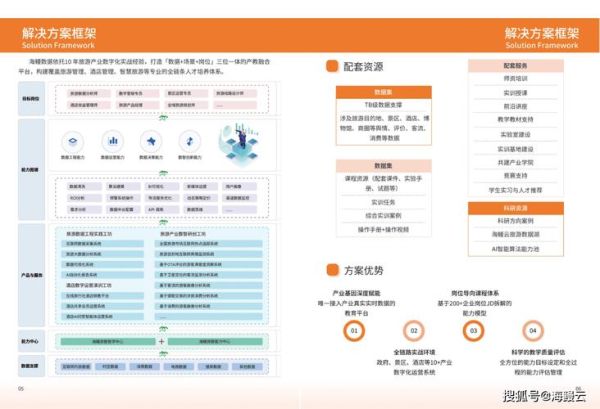
Task: Click the orange square beside 方案优势
Action: coord(333,270)
